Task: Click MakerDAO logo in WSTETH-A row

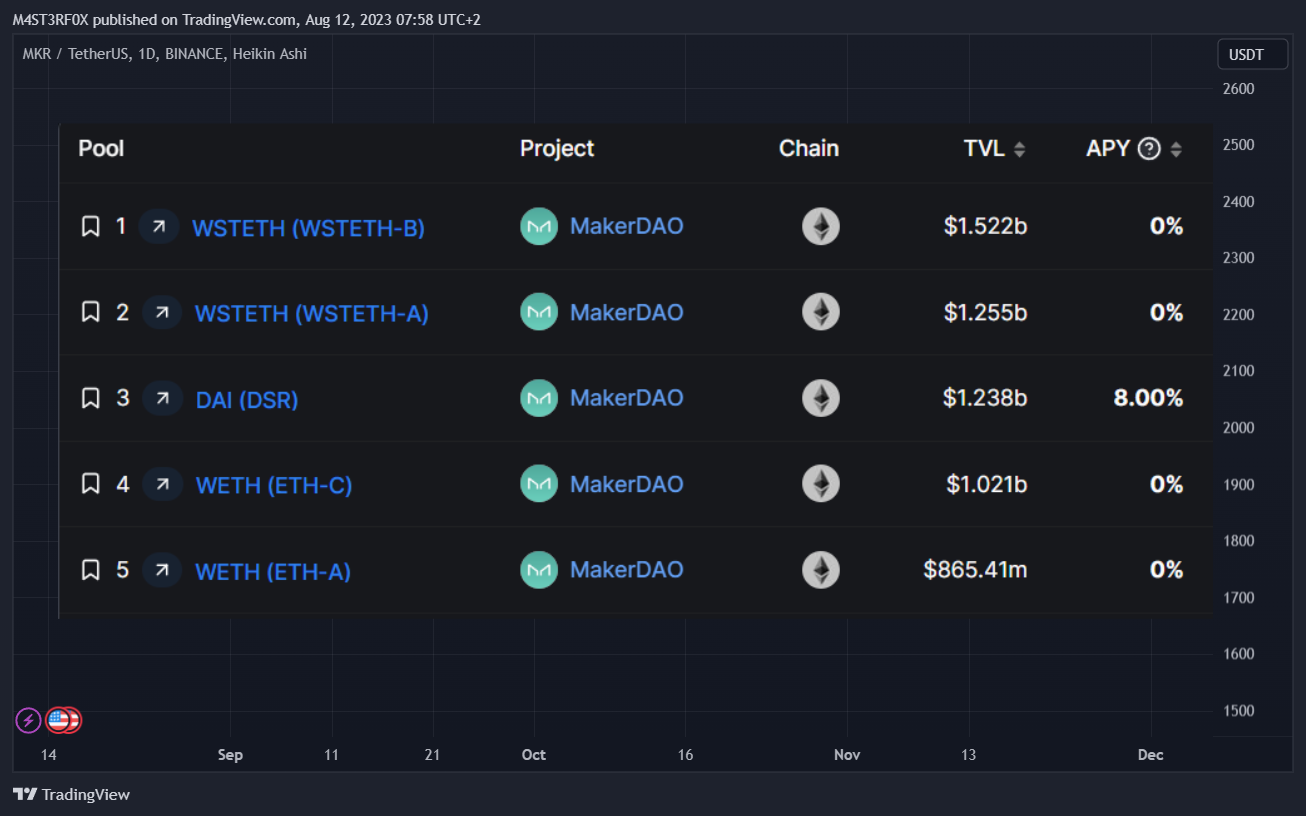Action: (x=539, y=312)
